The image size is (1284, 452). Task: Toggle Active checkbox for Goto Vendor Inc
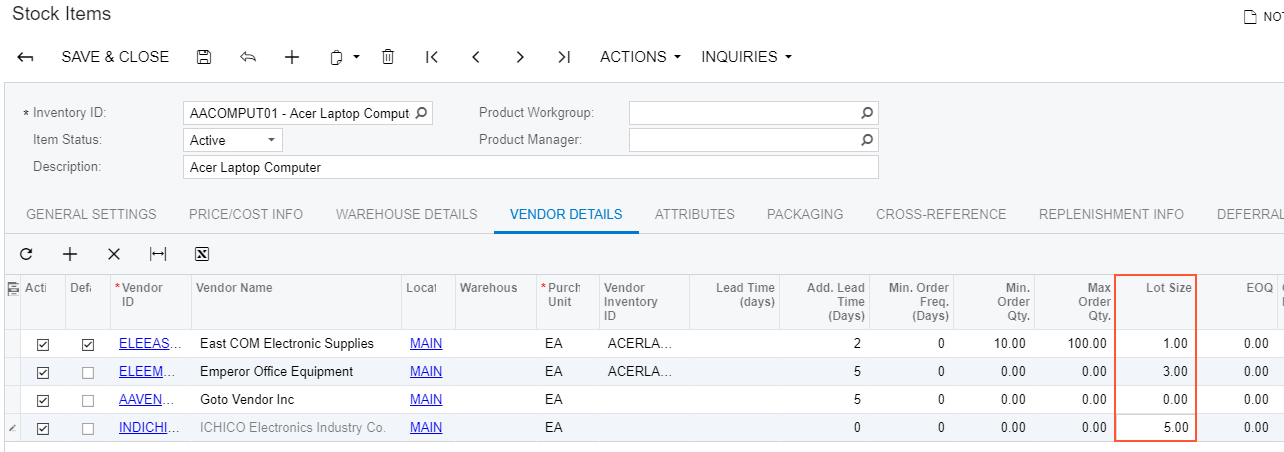click(43, 400)
